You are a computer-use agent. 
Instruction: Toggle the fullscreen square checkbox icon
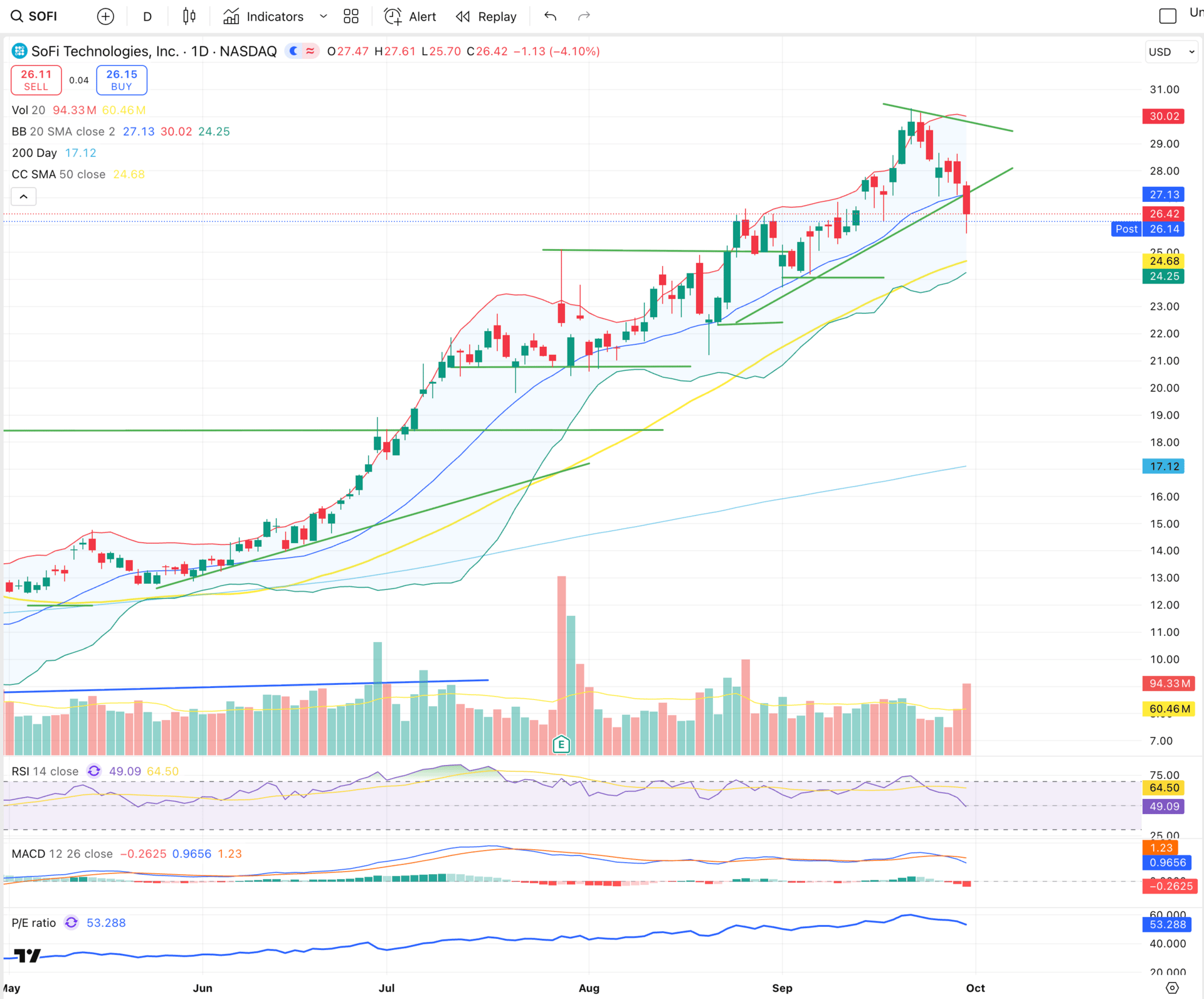1168,16
